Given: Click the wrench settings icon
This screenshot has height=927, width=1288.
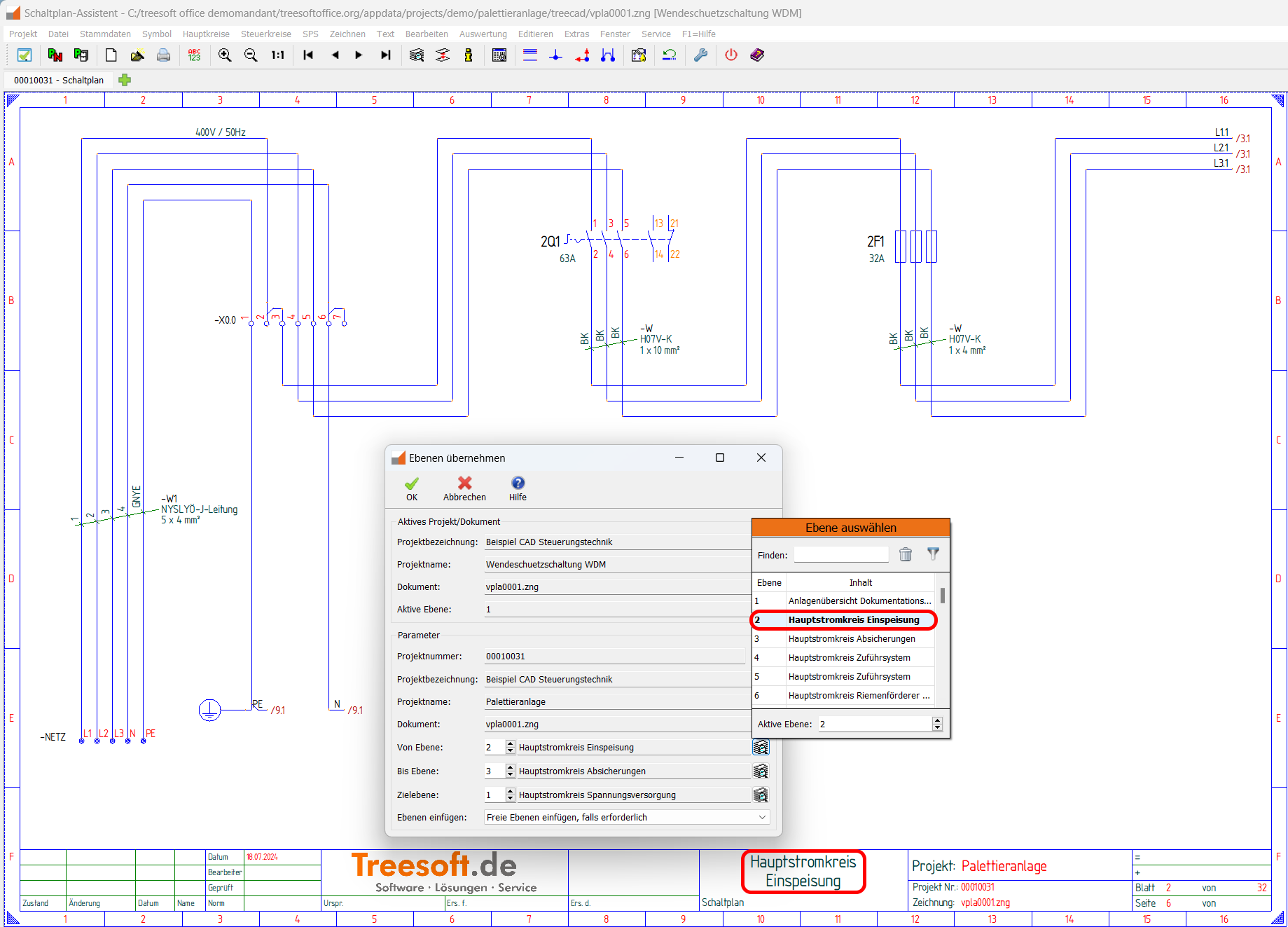Looking at the screenshot, I should pos(700,55).
